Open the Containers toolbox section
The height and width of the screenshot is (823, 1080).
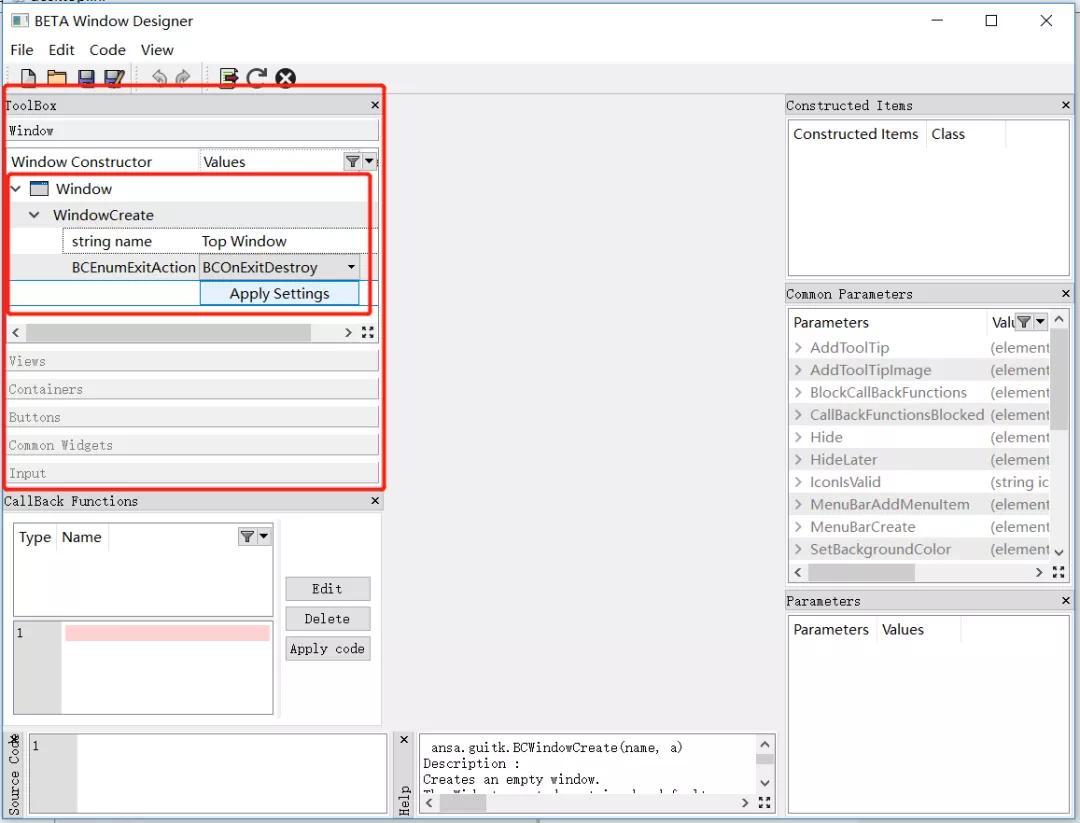coord(193,389)
